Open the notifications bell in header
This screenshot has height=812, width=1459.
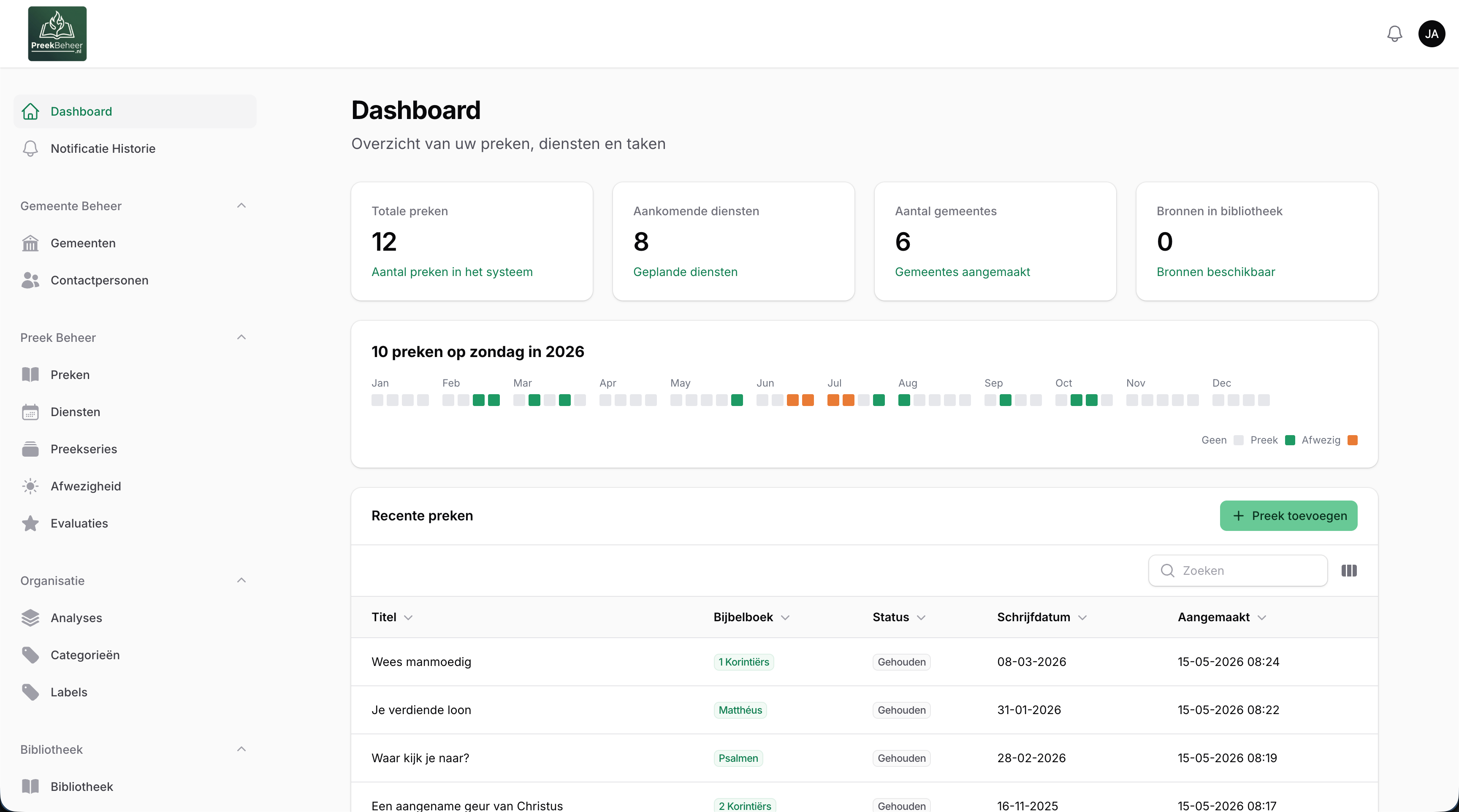click(1394, 34)
